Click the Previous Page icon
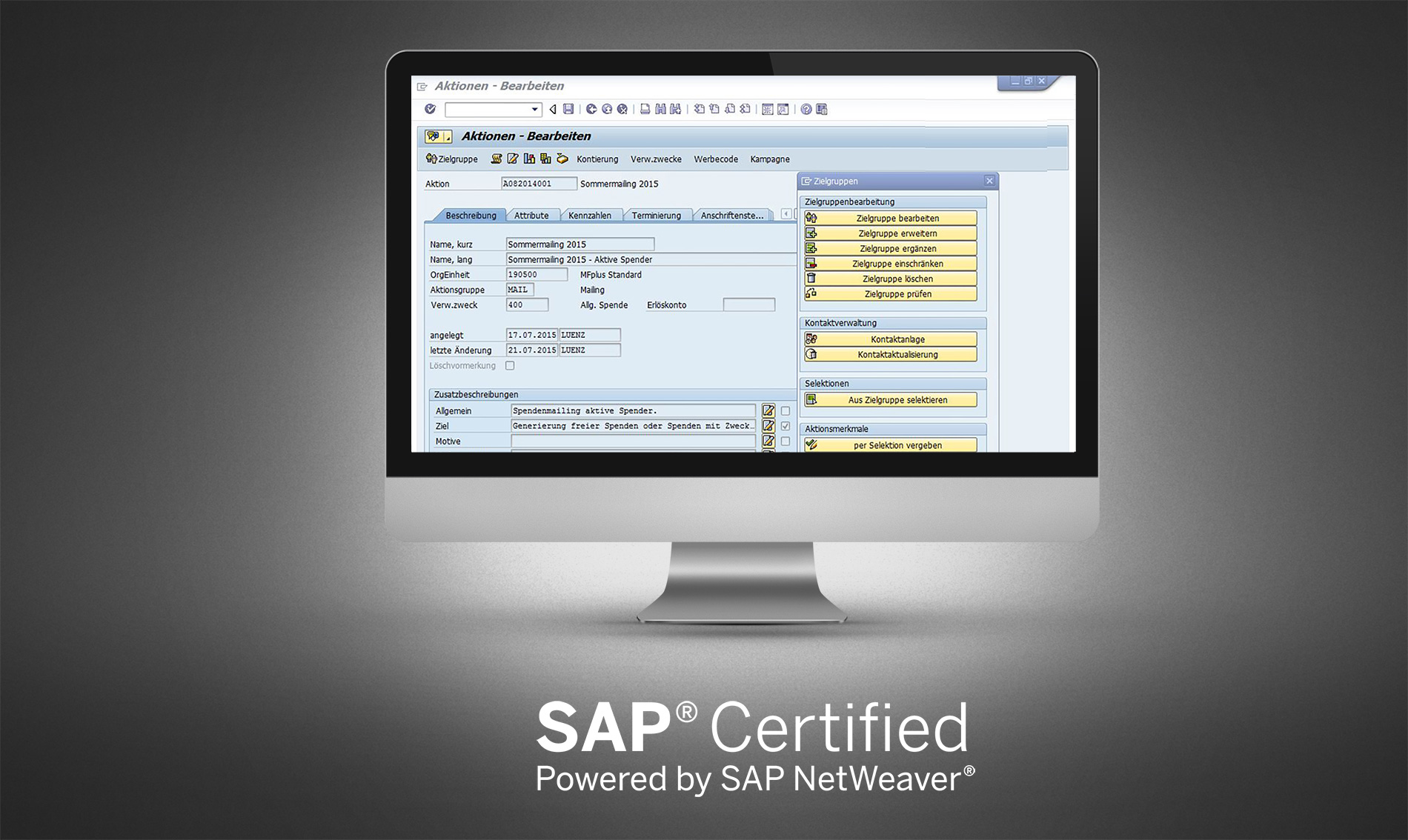1408x840 pixels. 714,109
